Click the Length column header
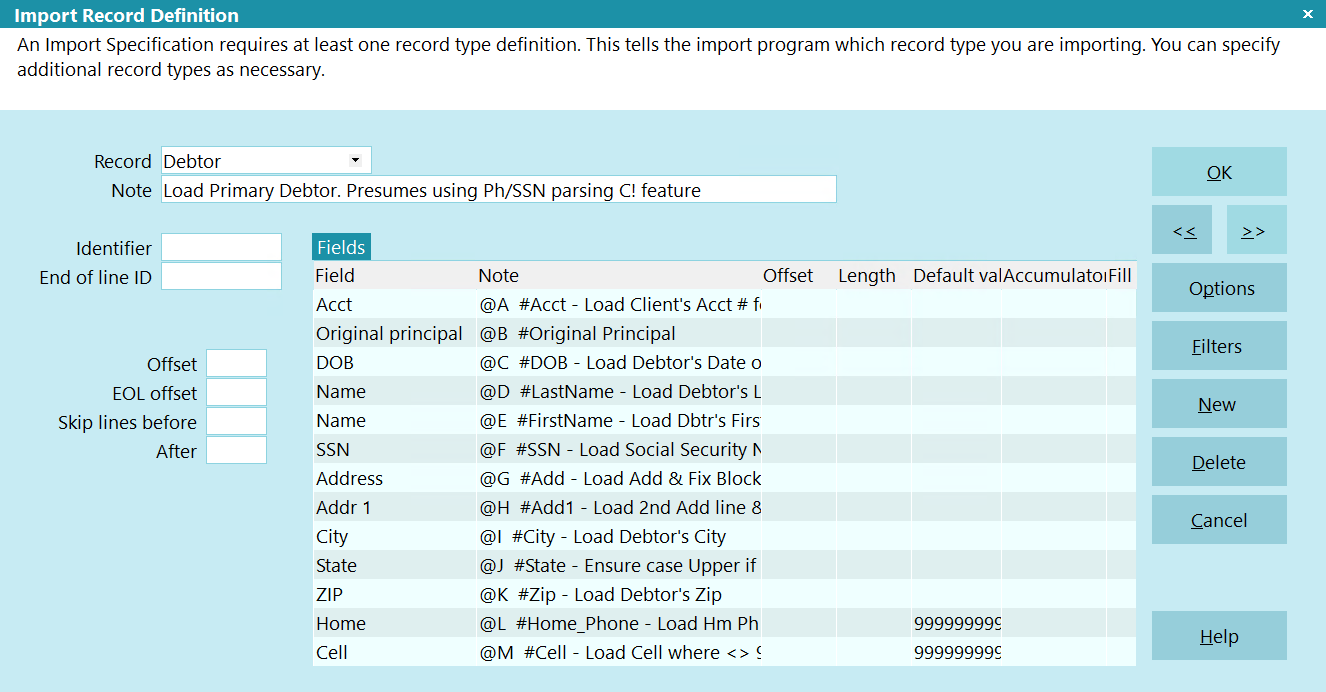This screenshot has width=1326, height=692. 873,275
